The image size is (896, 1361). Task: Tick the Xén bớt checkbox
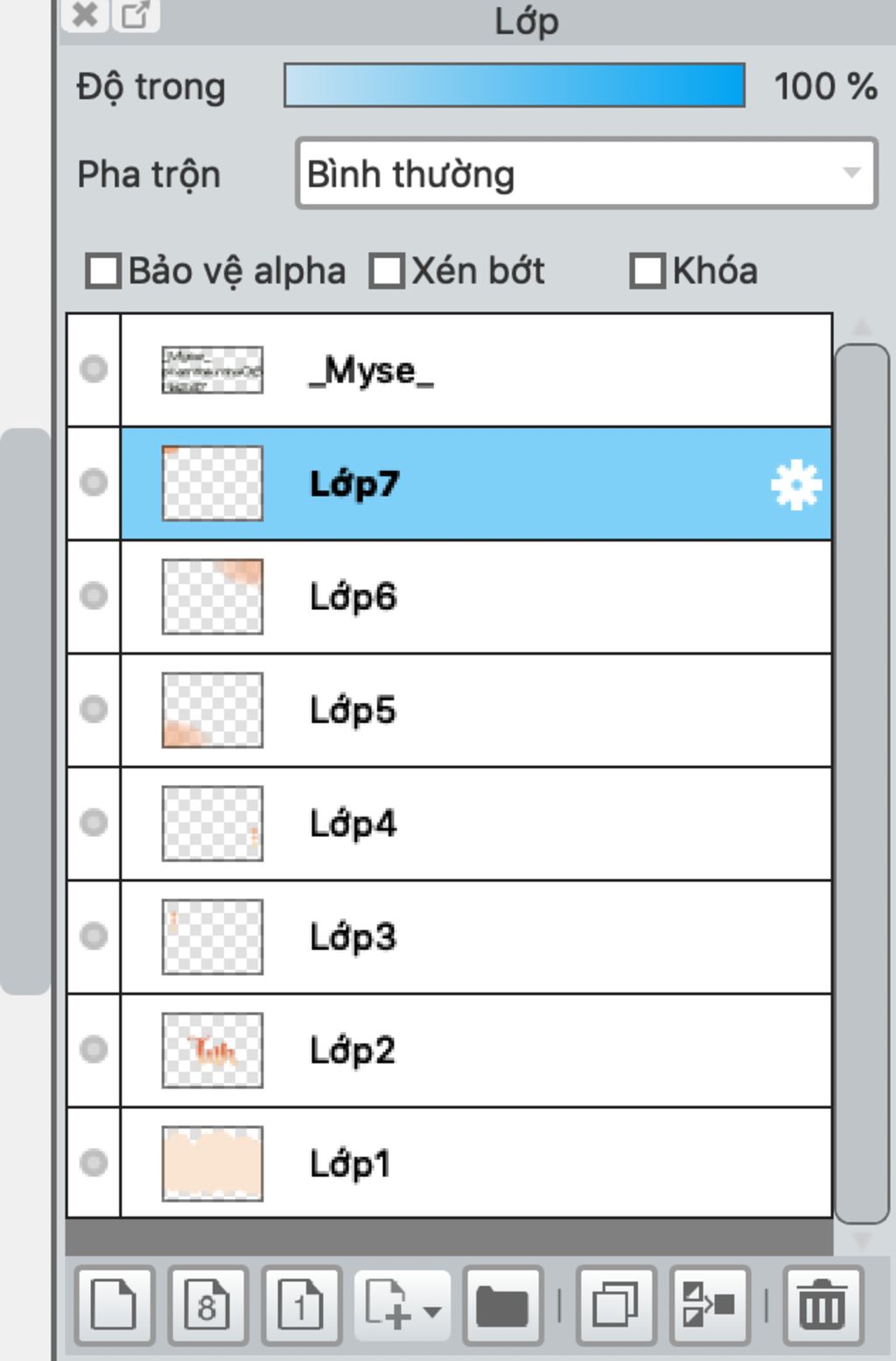tap(387, 270)
